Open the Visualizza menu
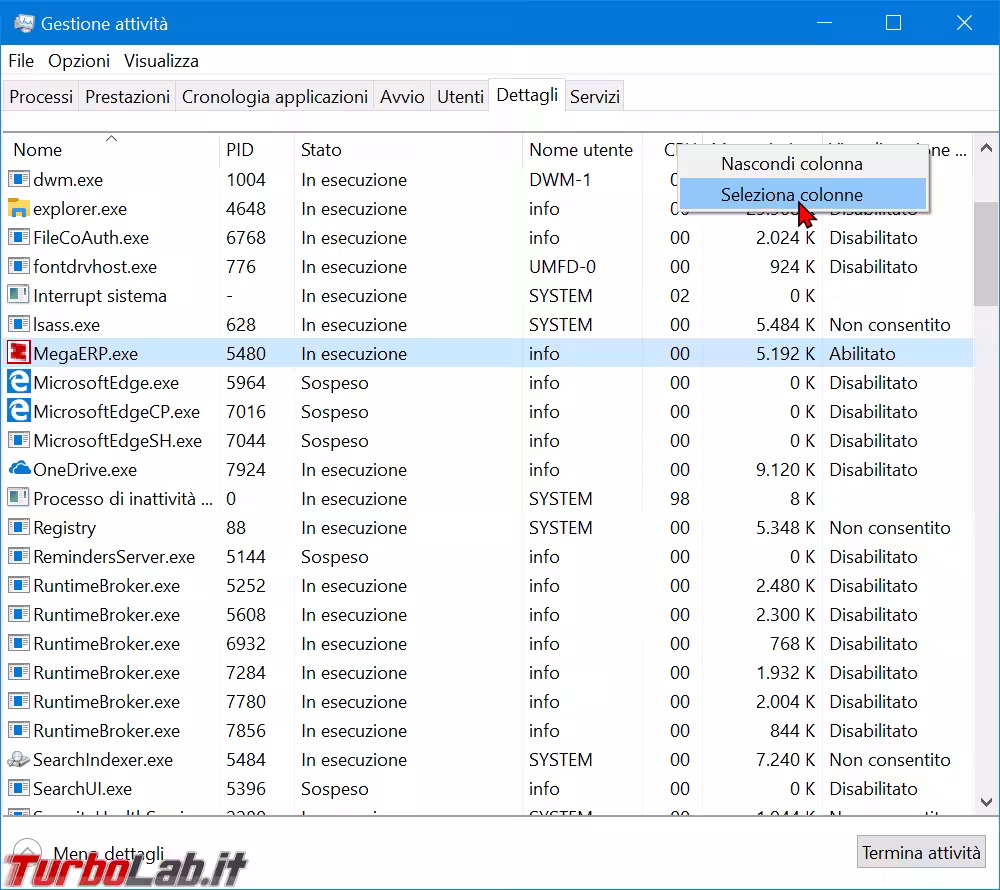Viewport: 1000px width, 890px height. coord(161,61)
